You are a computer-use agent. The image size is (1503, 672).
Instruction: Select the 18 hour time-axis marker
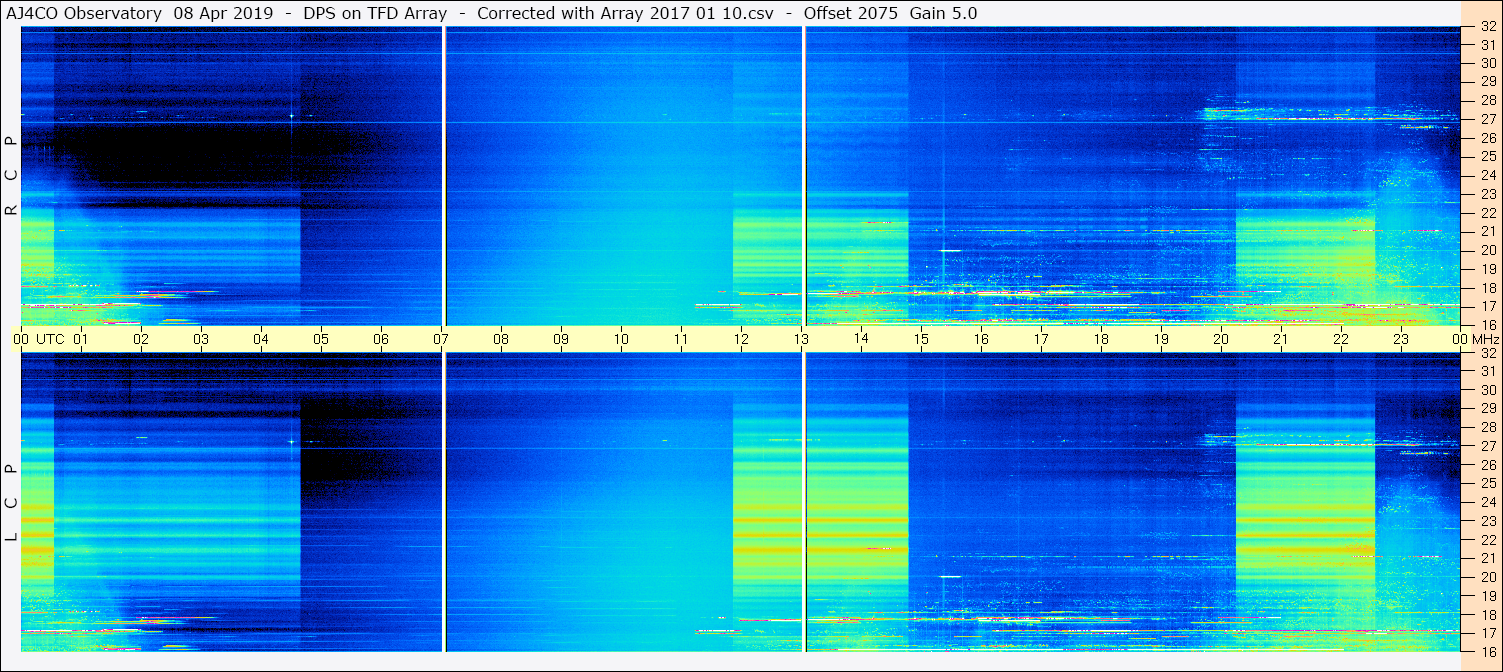[x=1101, y=339]
